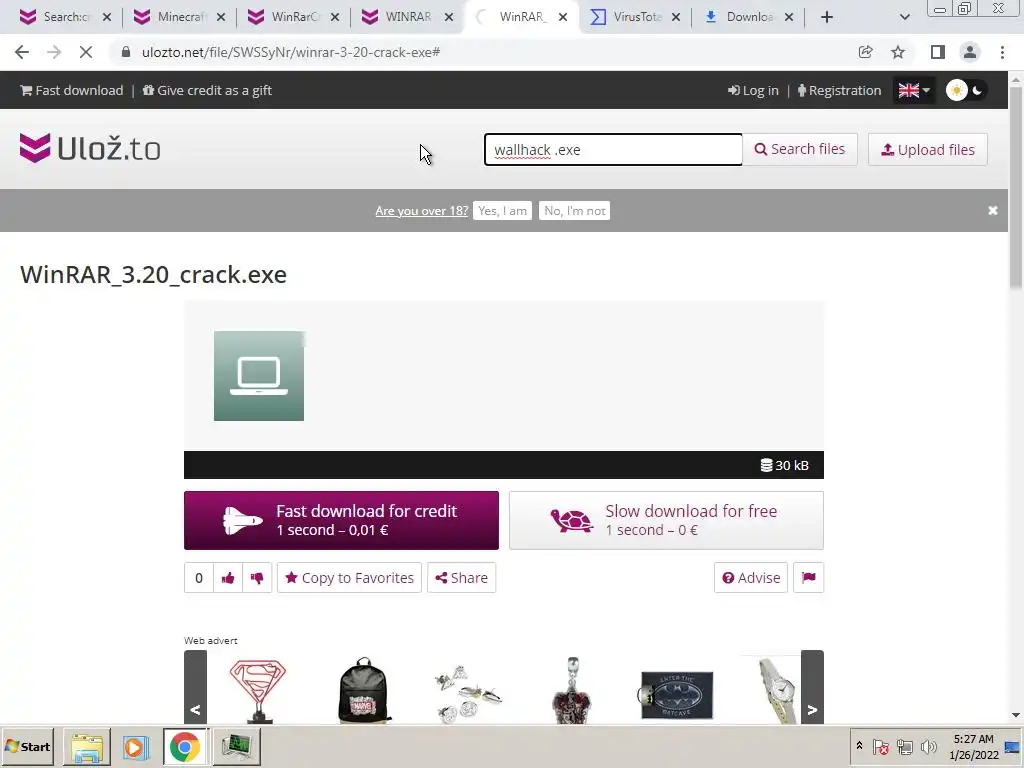Viewport: 1024px width, 768px height.
Task: Show next adverts with right arrow
Action: pos(812,687)
